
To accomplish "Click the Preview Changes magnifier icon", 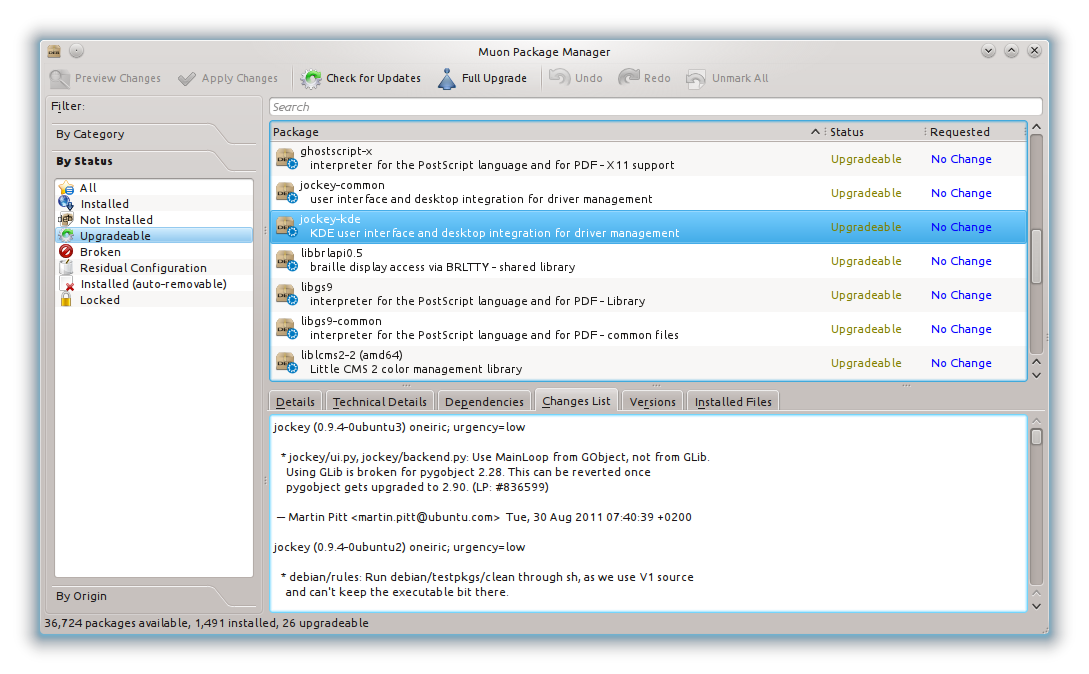I will (60, 79).
